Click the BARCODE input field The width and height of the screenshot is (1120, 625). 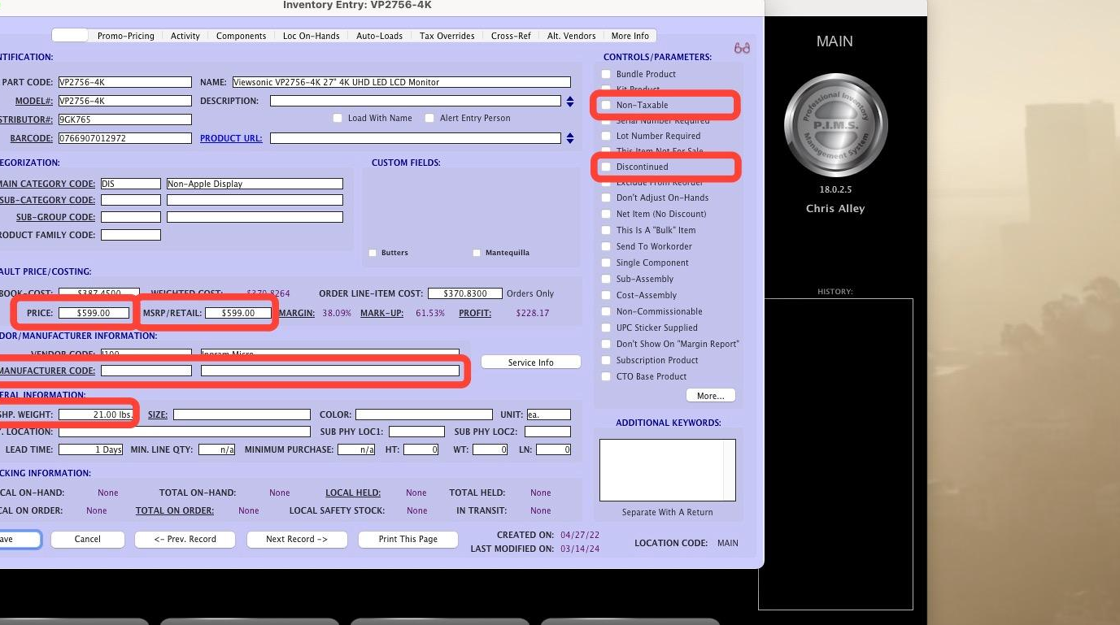(x=125, y=138)
